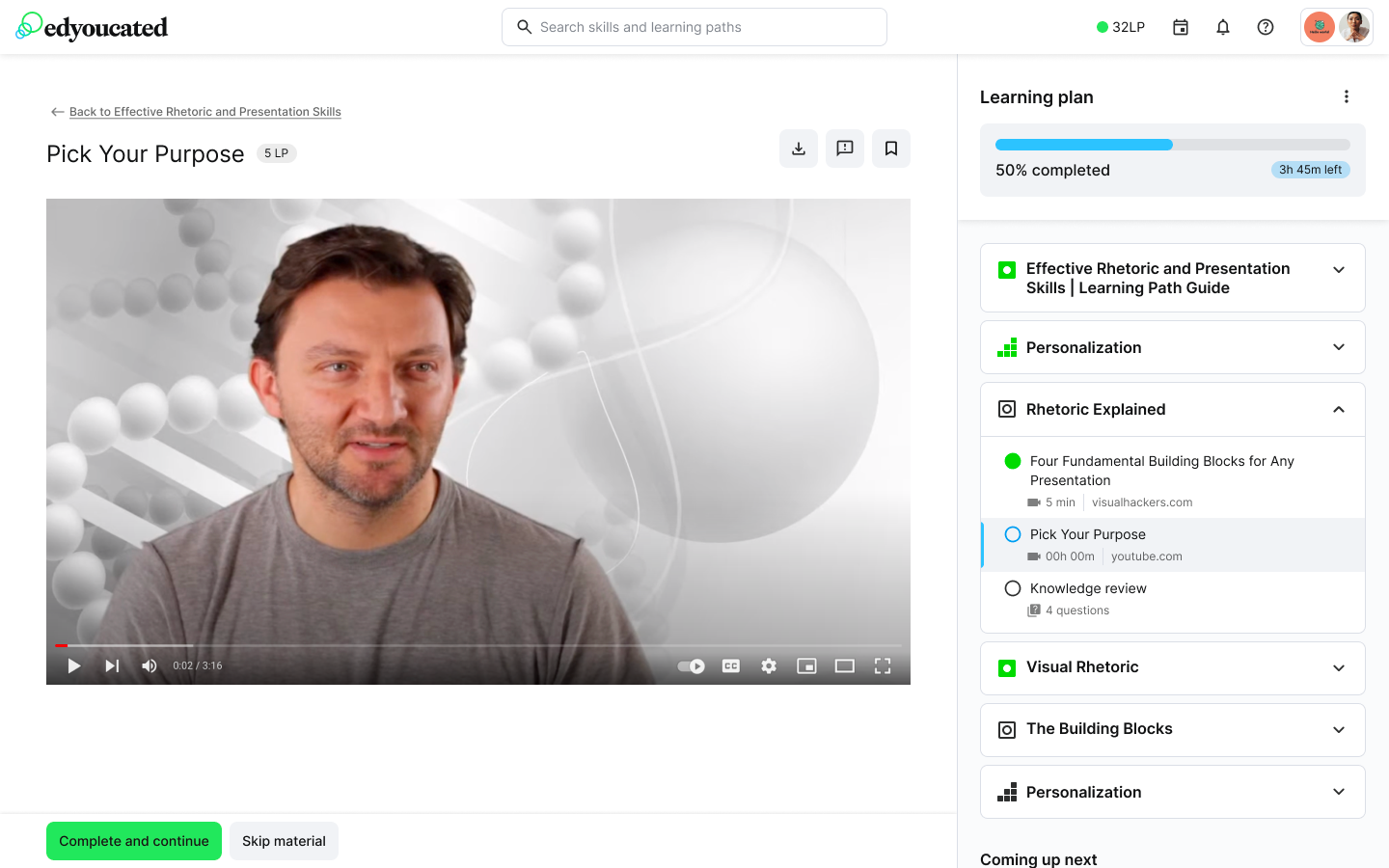Enter fullscreen mode on the video
Image resolution: width=1389 pixels, height=868 pixels.
click(882, 665)
